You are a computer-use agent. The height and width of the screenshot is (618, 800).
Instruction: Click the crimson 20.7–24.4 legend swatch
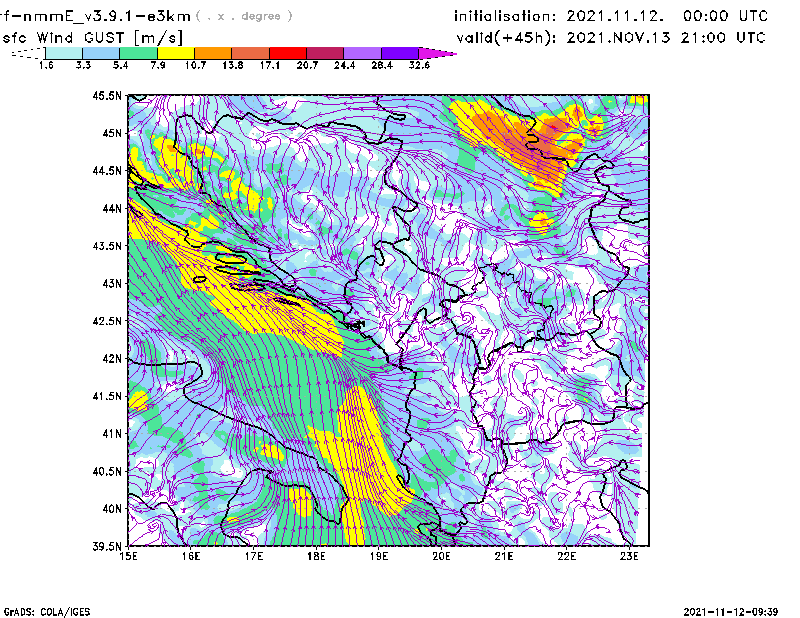[x=325, y=53]
